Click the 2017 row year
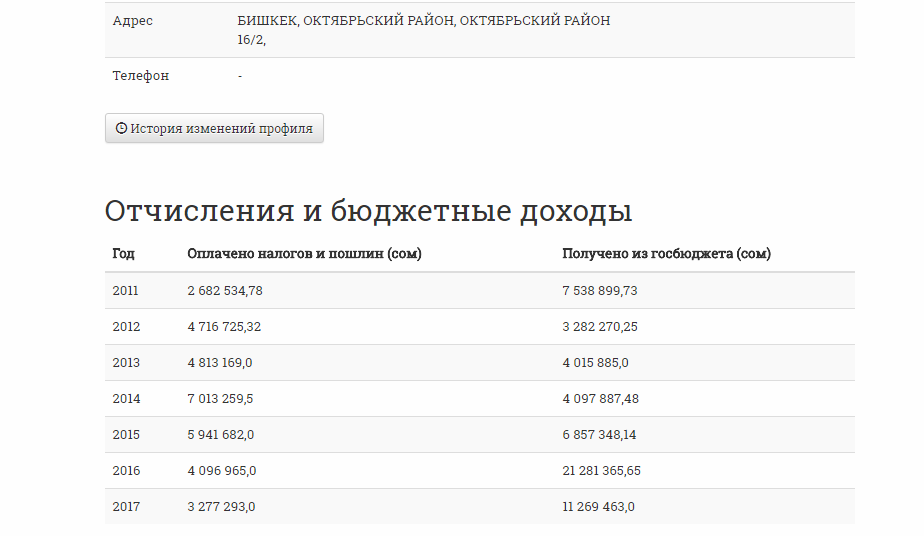Screen dimensions: 924x536 tap(126, 507)
